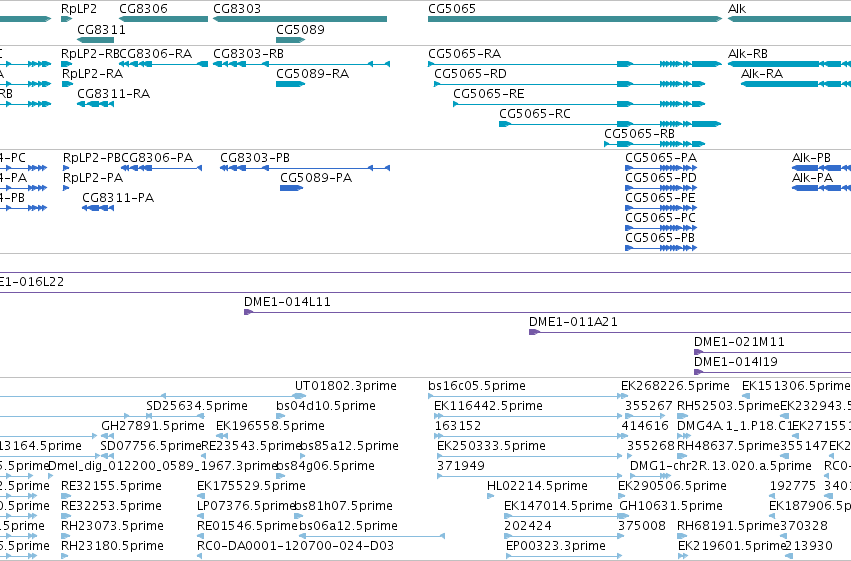
Task: Click the DMG1-chr2R.13.020.a.5prime label
Action: [721, 467]
